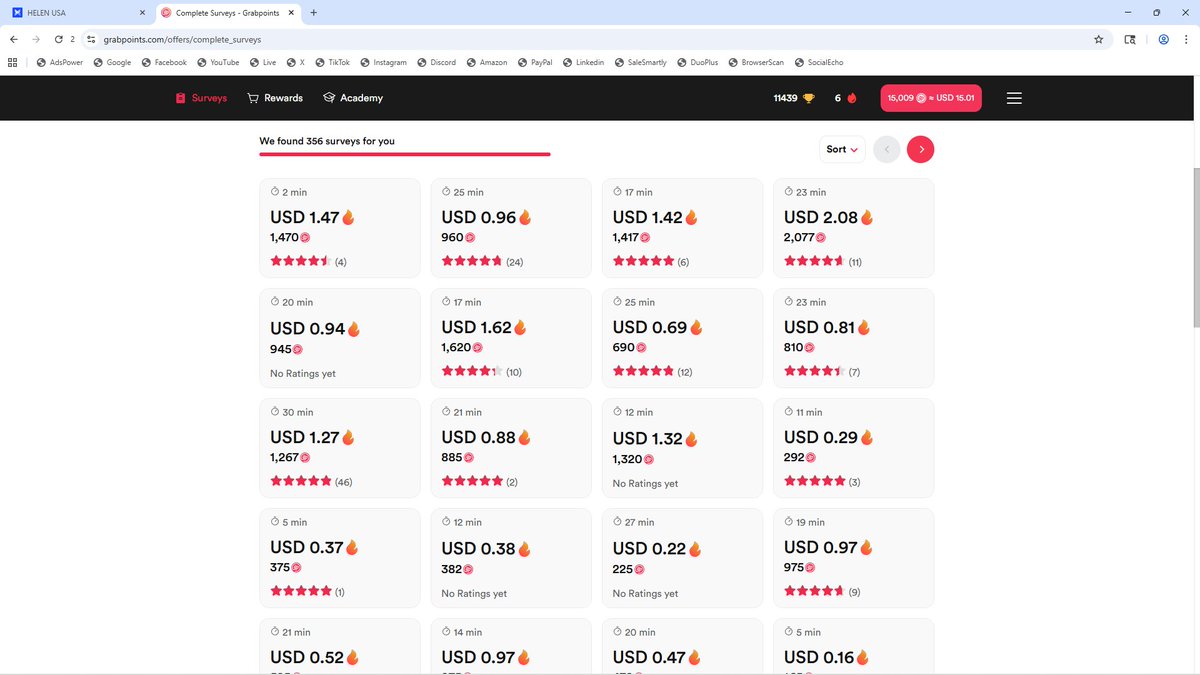Click the 15,009 points balance button
This screenshot has width=1200, height=675.
[931, 98]
